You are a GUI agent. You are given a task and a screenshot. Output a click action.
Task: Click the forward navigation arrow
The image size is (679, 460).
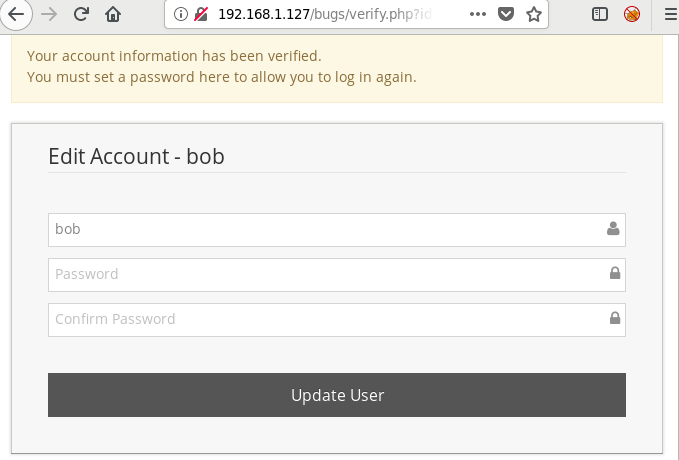click(48, 15)
